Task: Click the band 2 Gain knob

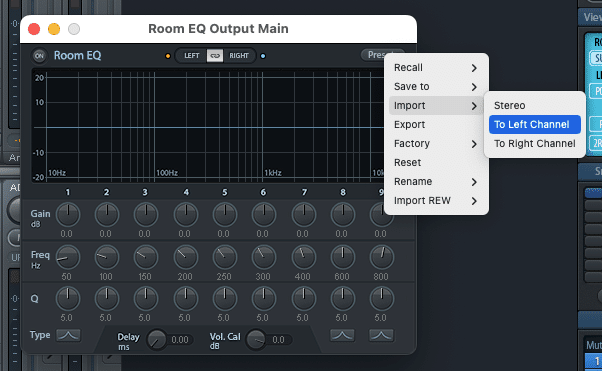Action: tap(107, 215)
